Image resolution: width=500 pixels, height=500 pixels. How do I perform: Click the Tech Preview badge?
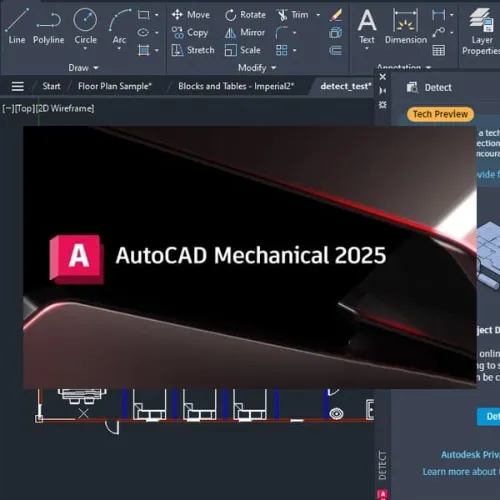pyautogui.click(x=440, y=114)
